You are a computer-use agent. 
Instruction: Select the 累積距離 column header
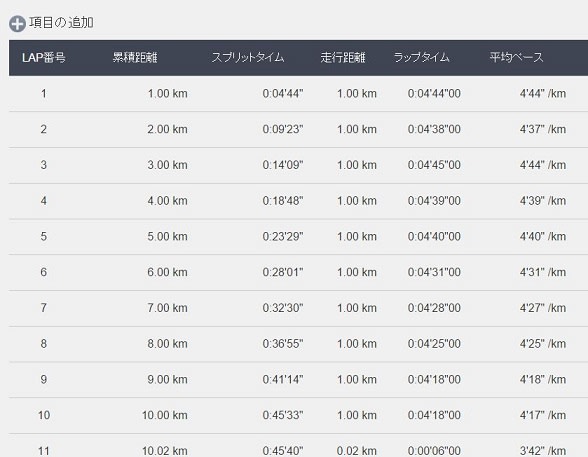click(x=135, y=57)
